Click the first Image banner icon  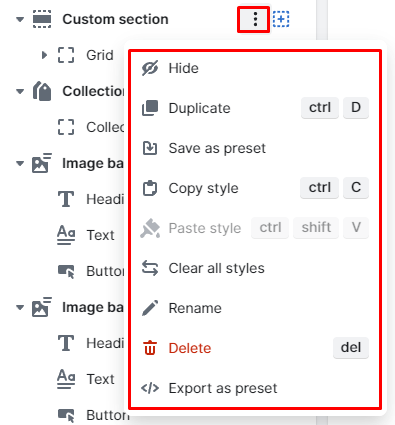point(42,163)
